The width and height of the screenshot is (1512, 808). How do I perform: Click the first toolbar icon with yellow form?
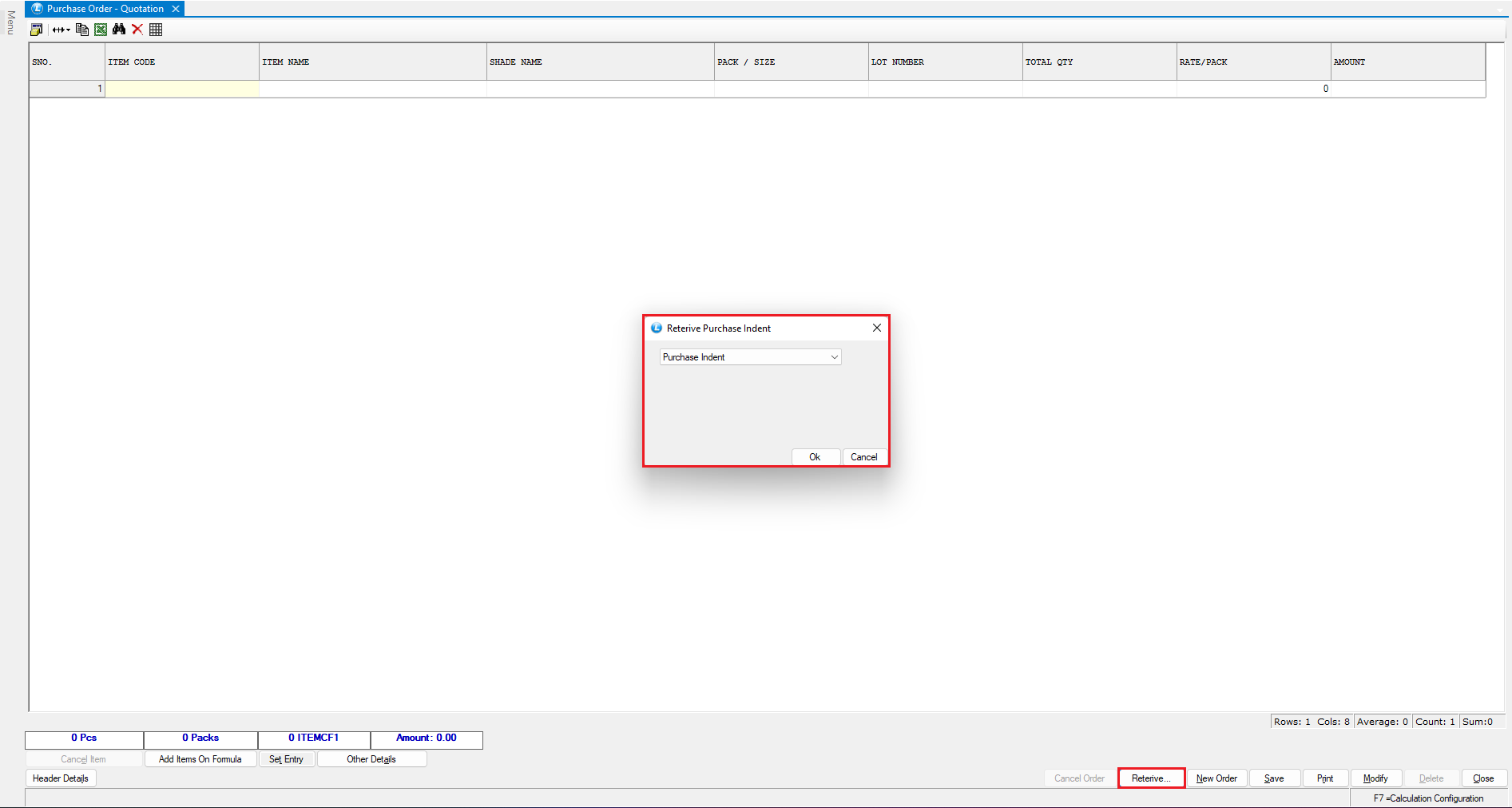pos(37,30)
